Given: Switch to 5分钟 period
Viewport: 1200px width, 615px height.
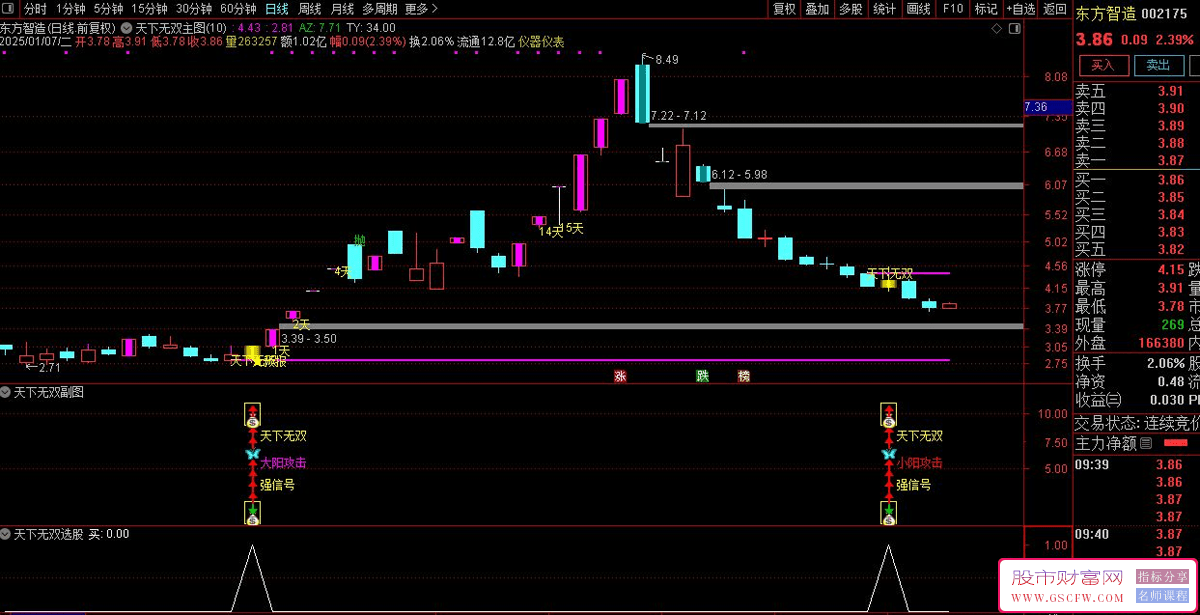Looking at the screenshot, I should (109, 9).
